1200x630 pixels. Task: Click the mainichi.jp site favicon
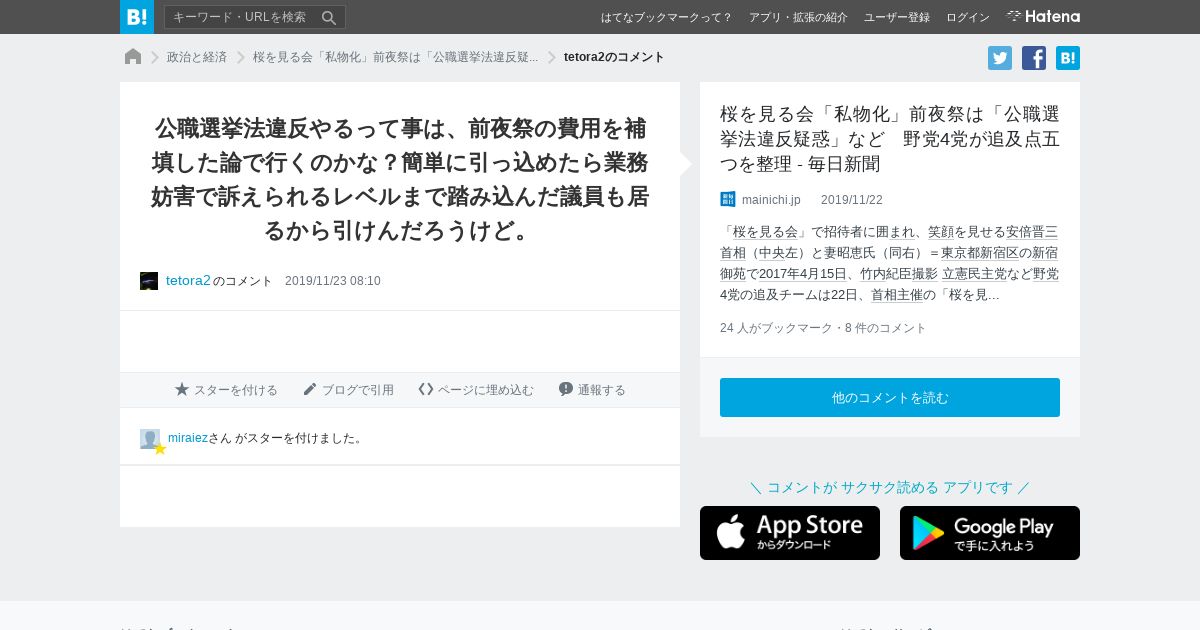[x=728, y=200]
